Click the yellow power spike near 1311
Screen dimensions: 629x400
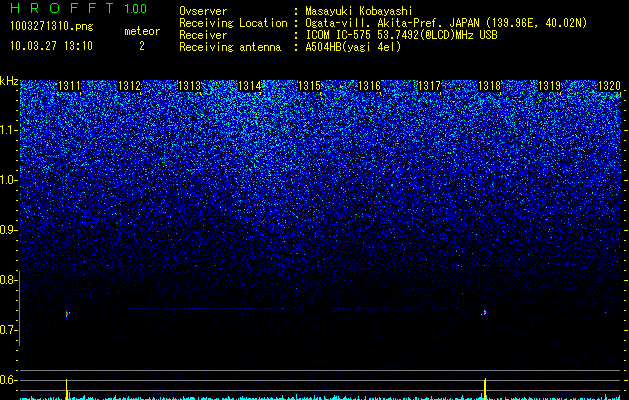click(x=67, y=389)
